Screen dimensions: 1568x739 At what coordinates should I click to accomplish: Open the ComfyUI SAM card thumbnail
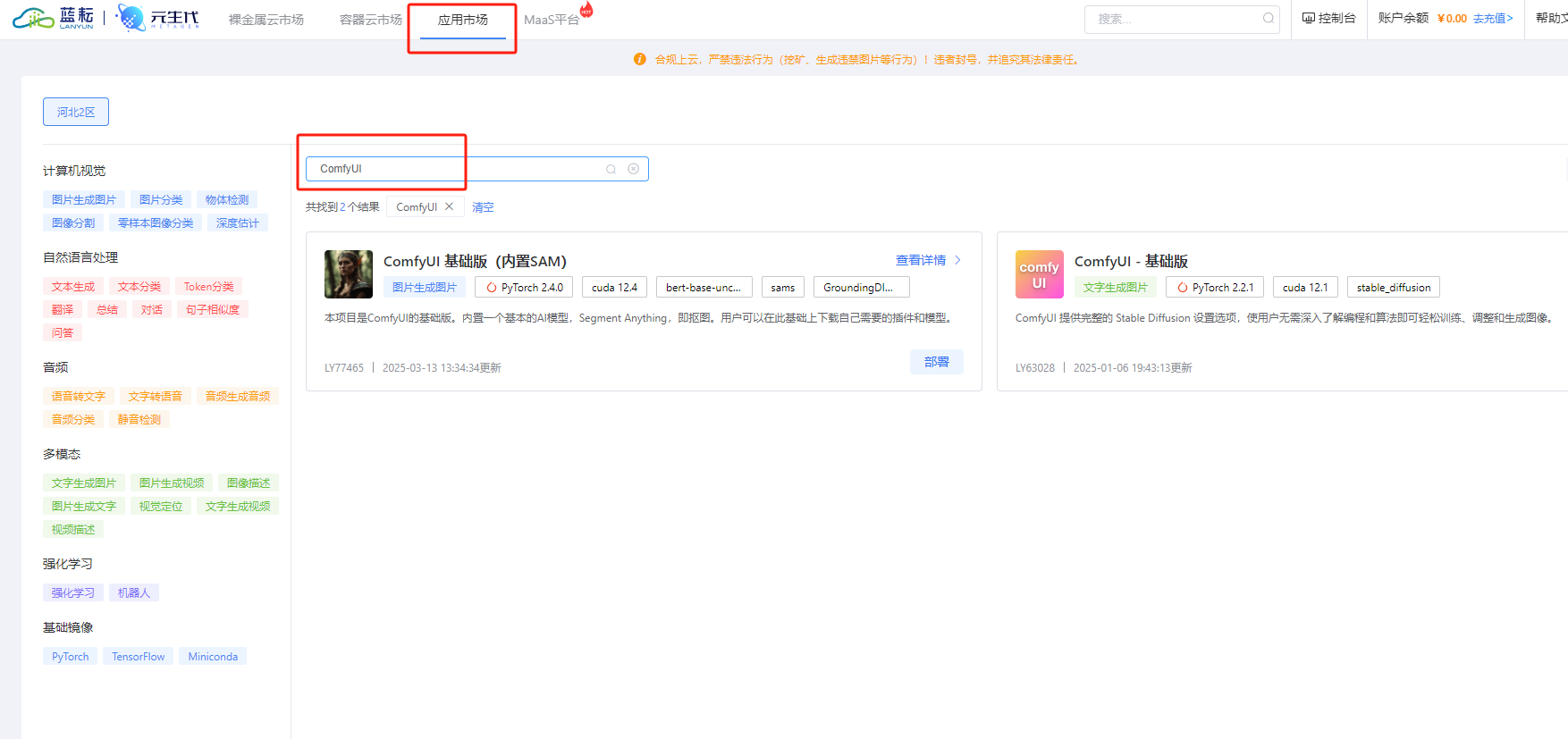click(x=349, y=274)
